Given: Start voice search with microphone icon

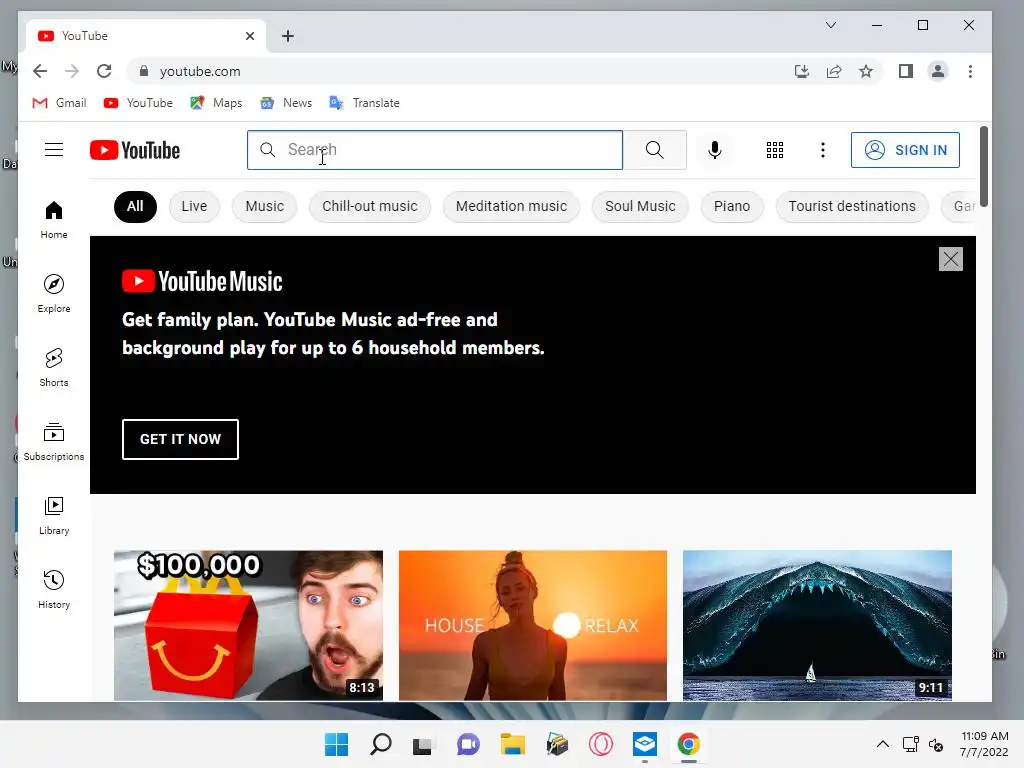Looking at the screenshot, I should click(714, 150).
